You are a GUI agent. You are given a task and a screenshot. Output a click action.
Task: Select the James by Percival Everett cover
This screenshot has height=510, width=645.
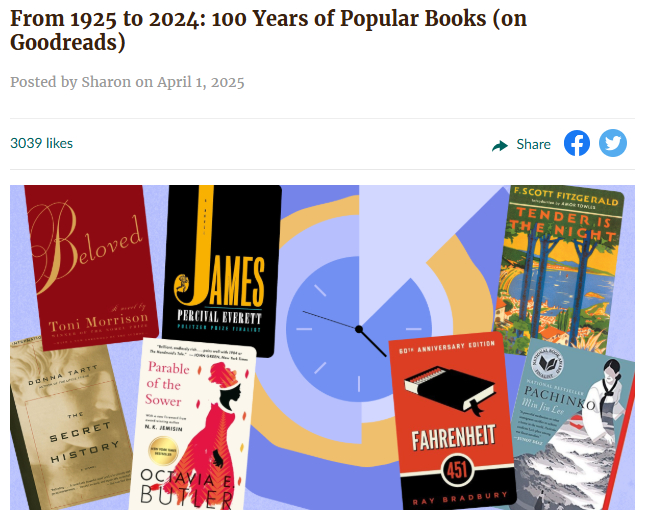click(222, 269)
